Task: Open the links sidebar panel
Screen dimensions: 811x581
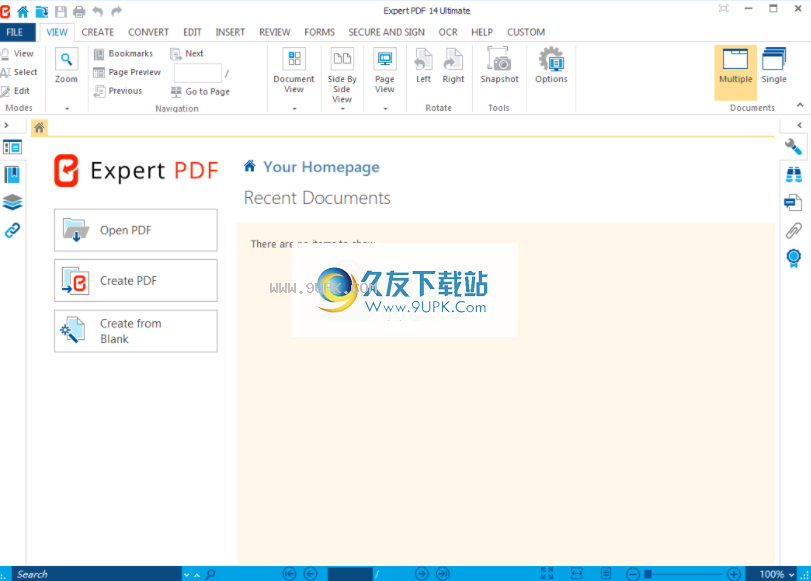Action: coord(12,230)
